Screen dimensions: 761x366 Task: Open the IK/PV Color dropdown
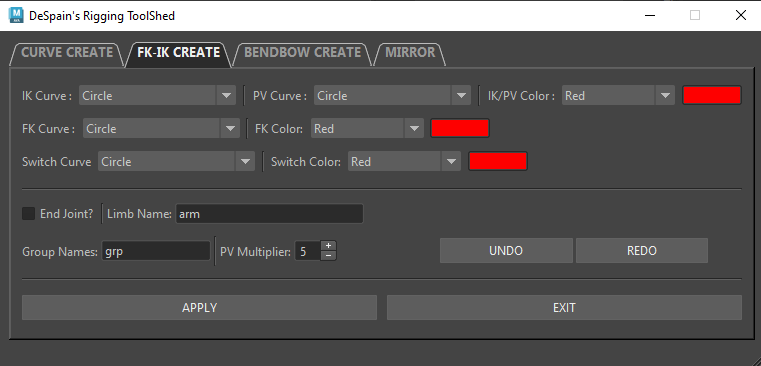point(618,96)
